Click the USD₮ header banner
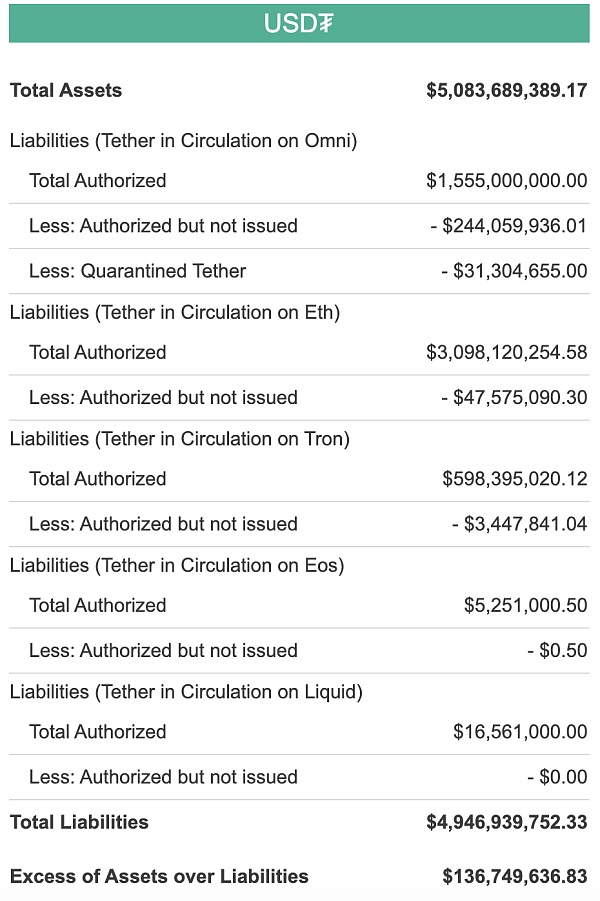This screenshot has width=600, height=901. point(299,23)
